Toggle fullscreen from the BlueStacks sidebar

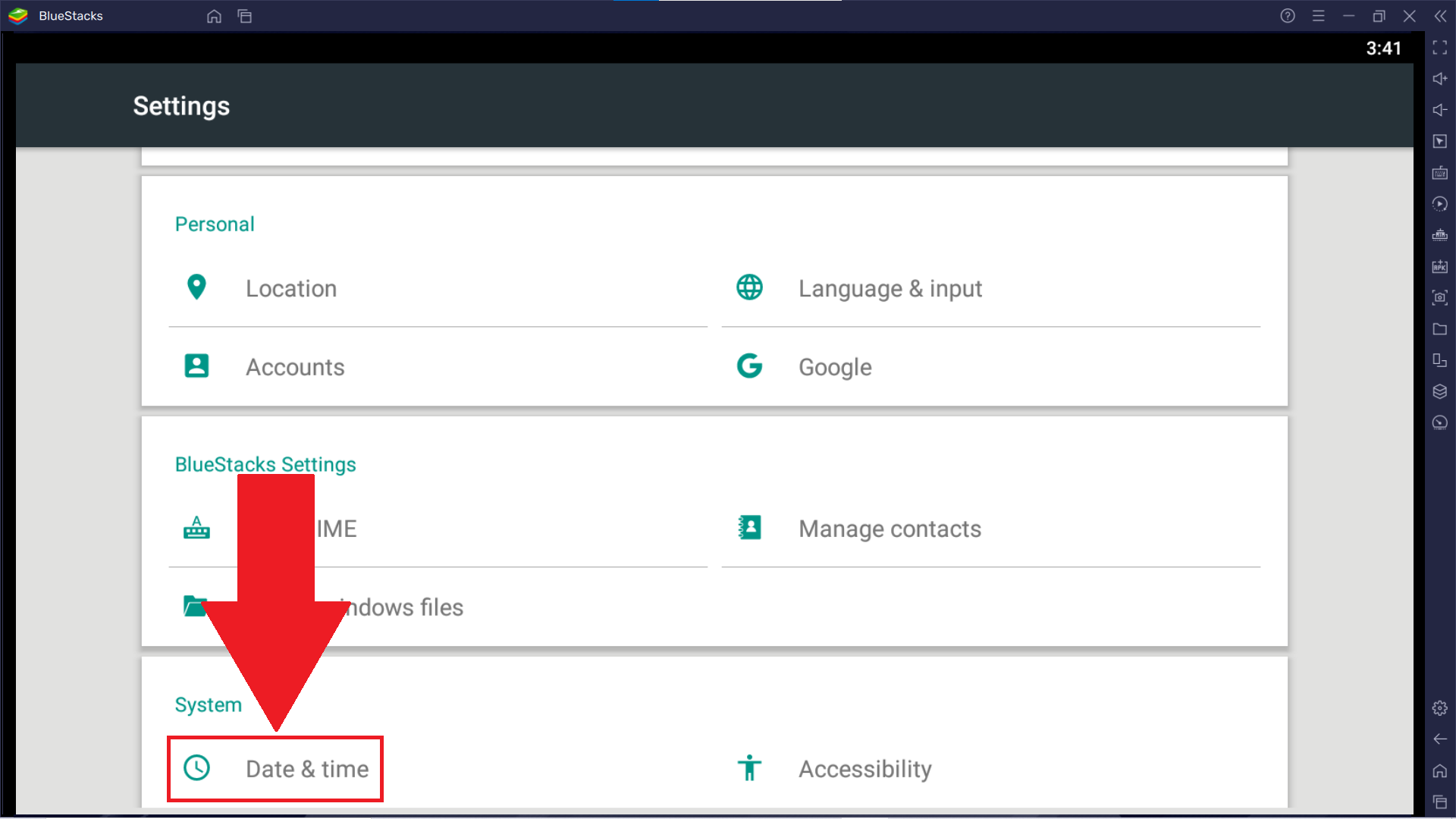(1440, 48)
